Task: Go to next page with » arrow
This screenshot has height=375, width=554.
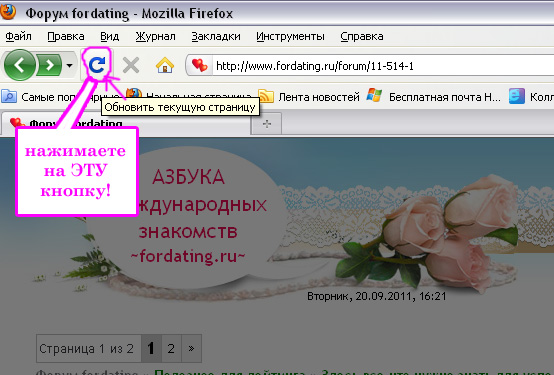Action: click(191, 348)
